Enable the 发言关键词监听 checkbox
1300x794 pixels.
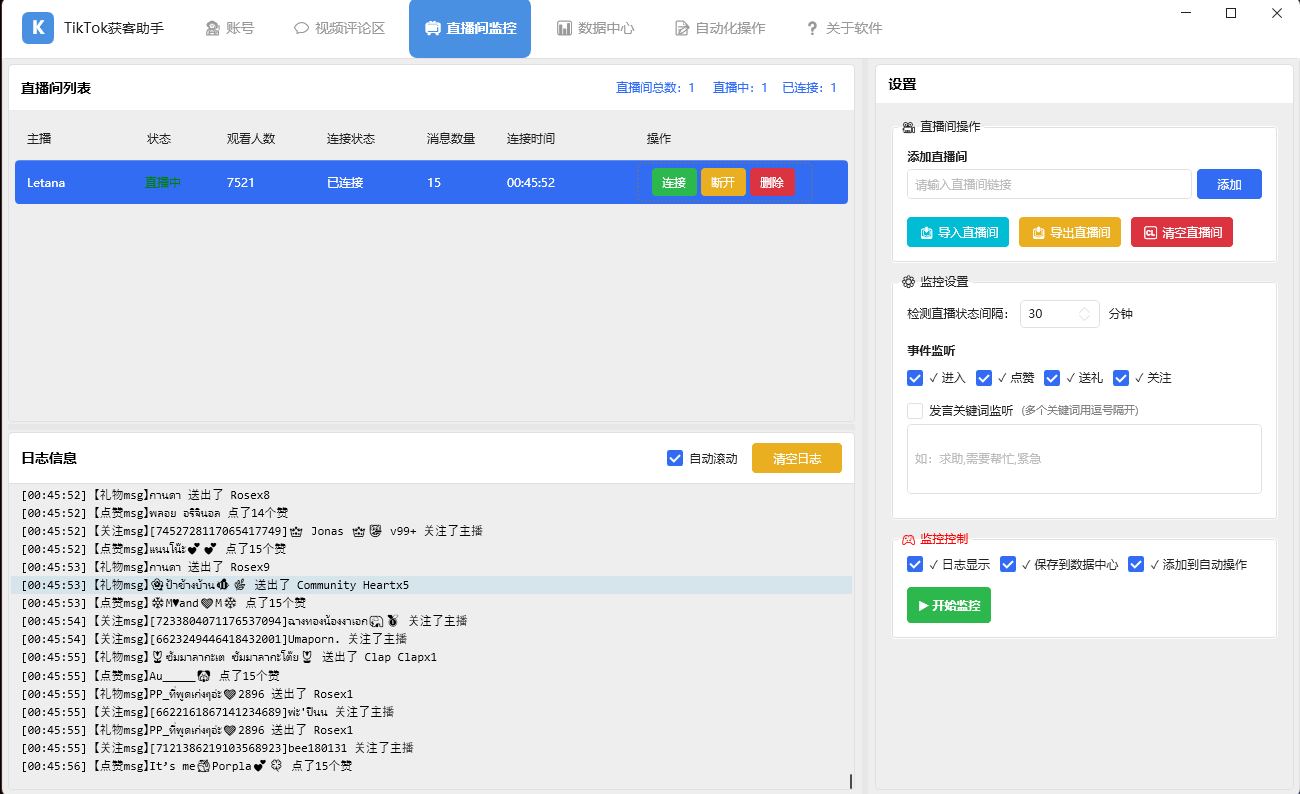point(915,410)
